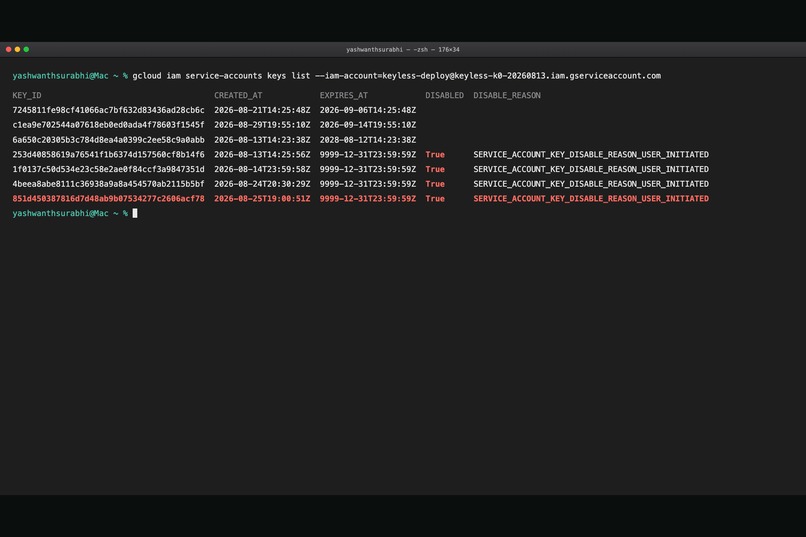Click red expiry 9999-12-31T23:59:59Z in 851d4503 row
806x537 pixels.
point(368,199)
